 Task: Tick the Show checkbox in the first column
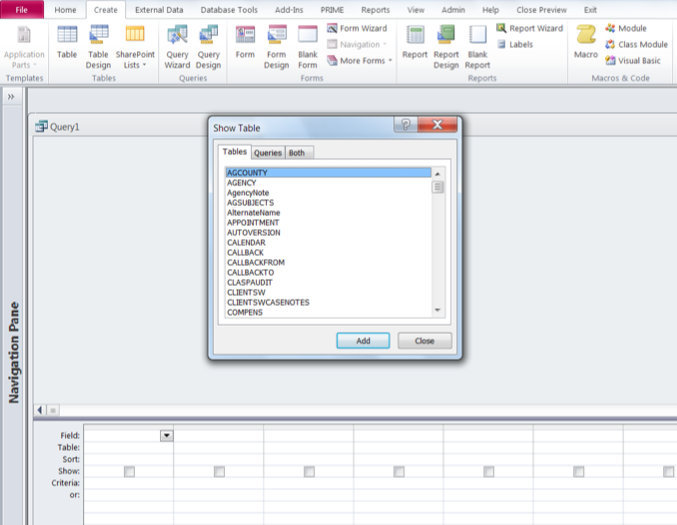tap(129, 471)
